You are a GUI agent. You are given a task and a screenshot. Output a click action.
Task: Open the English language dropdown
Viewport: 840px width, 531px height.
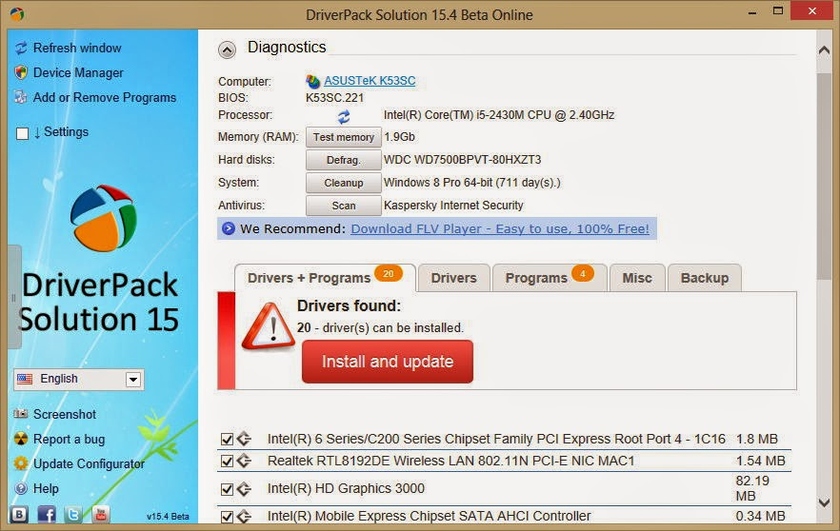(132, 379)
